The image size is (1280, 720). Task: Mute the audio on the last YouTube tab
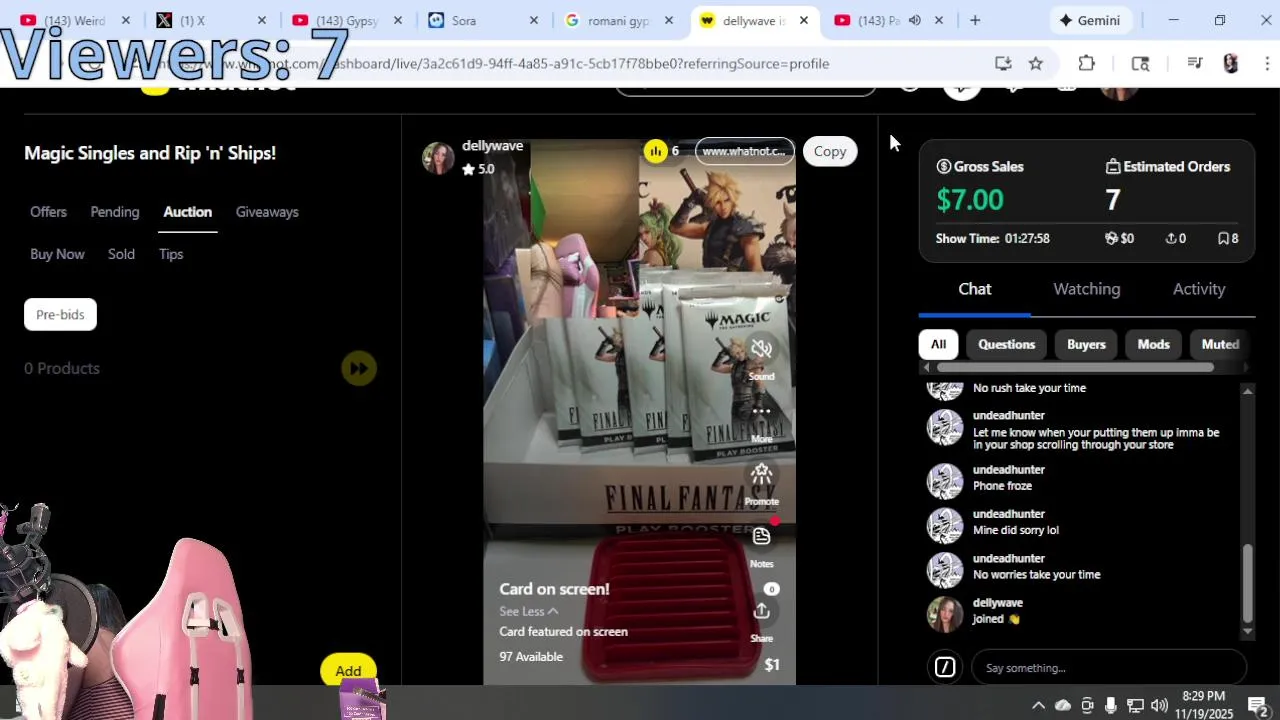[914, 20]
